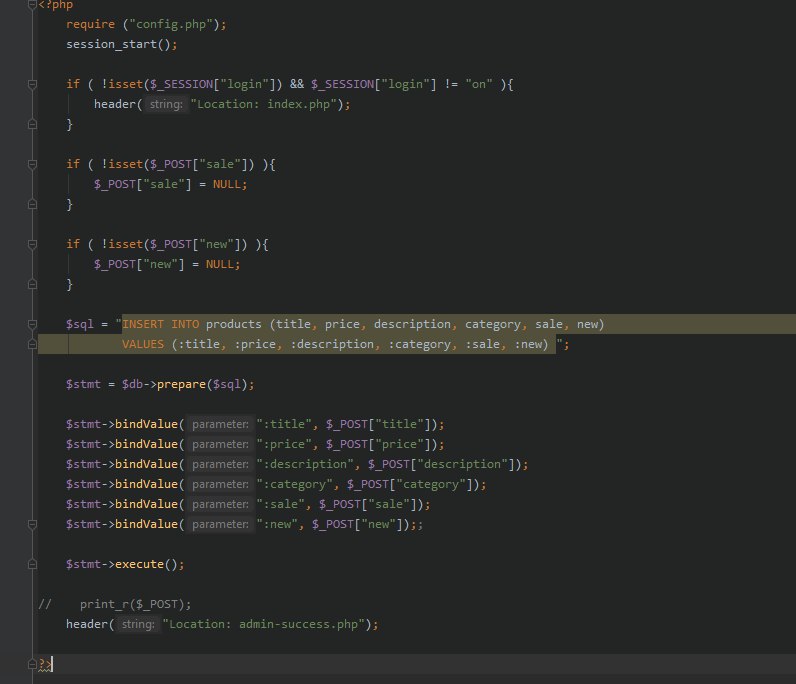The image size is (796, 684).
Task: Click the "config.php" string in the require line
Action: click(171, 24)
